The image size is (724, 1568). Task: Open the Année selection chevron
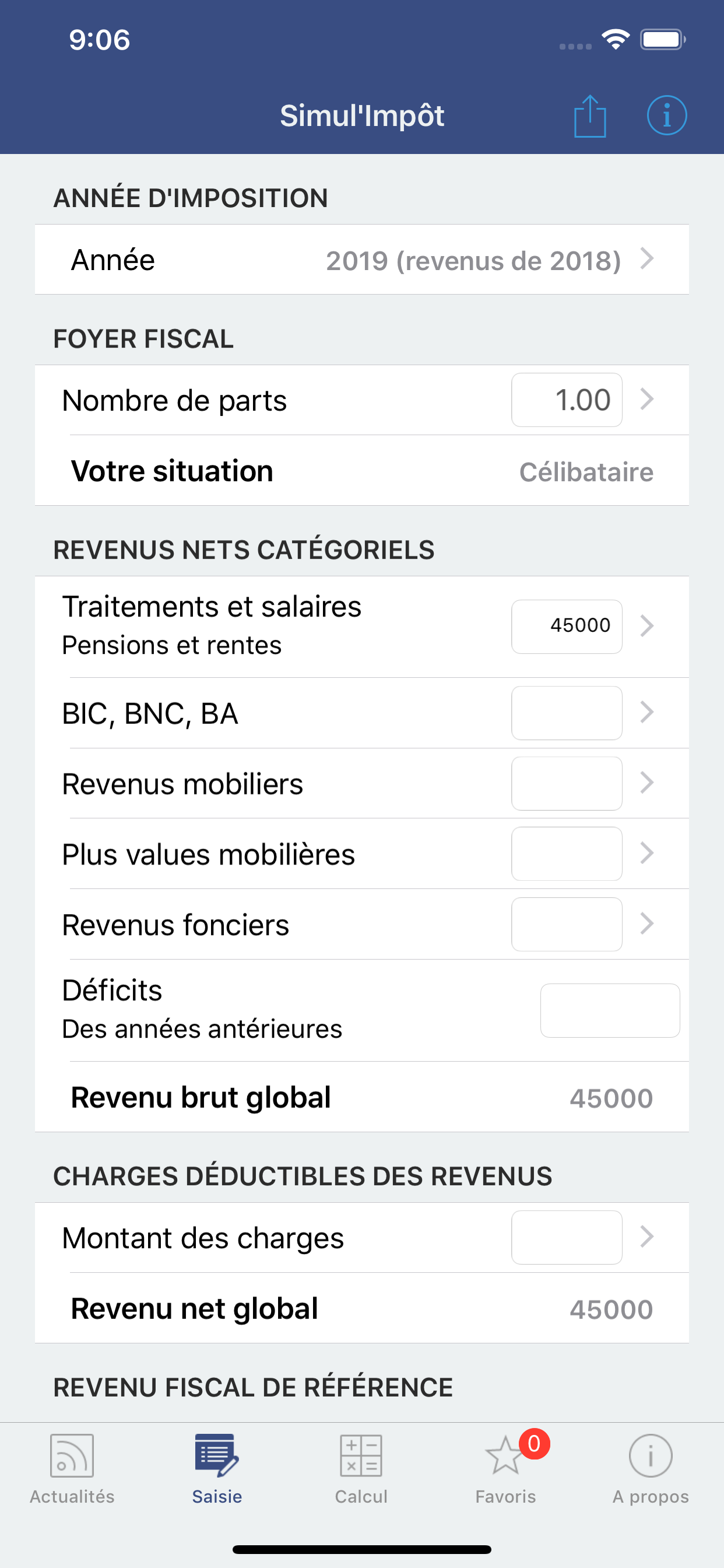pyautogui.click(x=646, y=260)
